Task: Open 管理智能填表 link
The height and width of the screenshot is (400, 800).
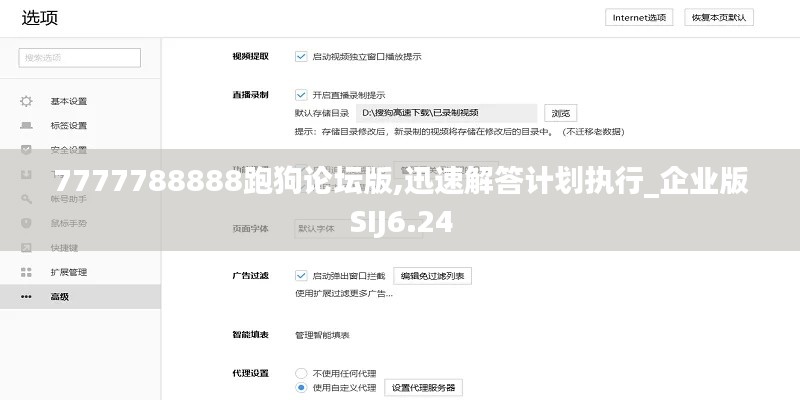Action: click(x=322, y=335)
